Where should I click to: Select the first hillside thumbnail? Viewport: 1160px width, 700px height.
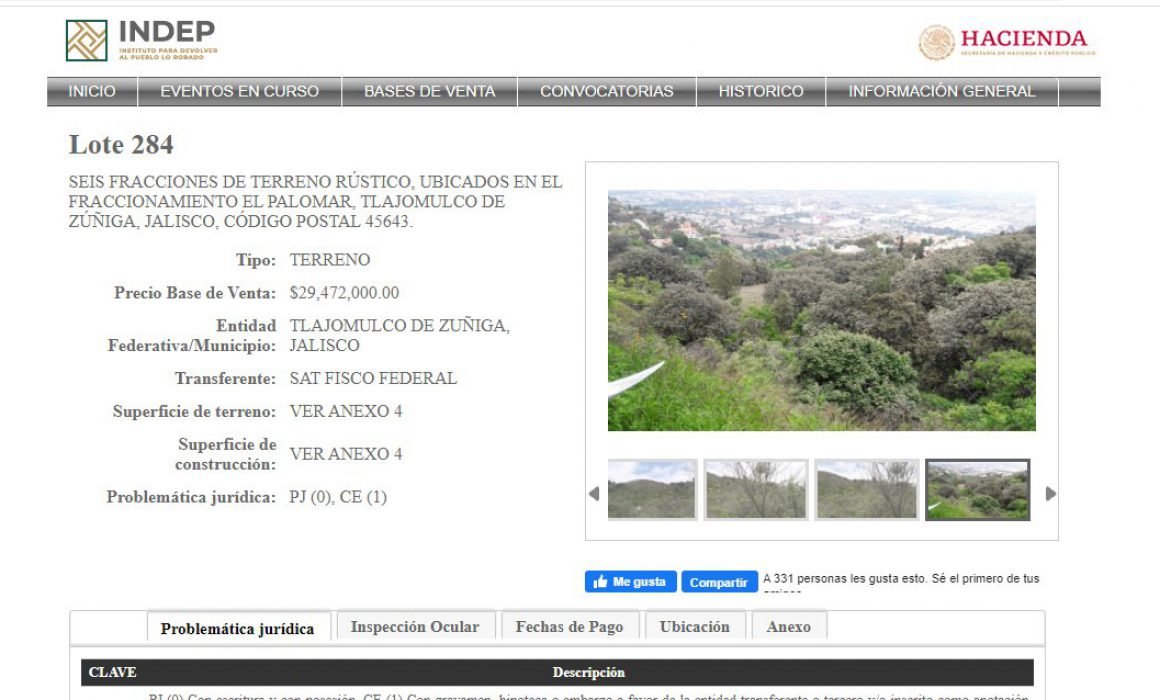coord(652,489)
